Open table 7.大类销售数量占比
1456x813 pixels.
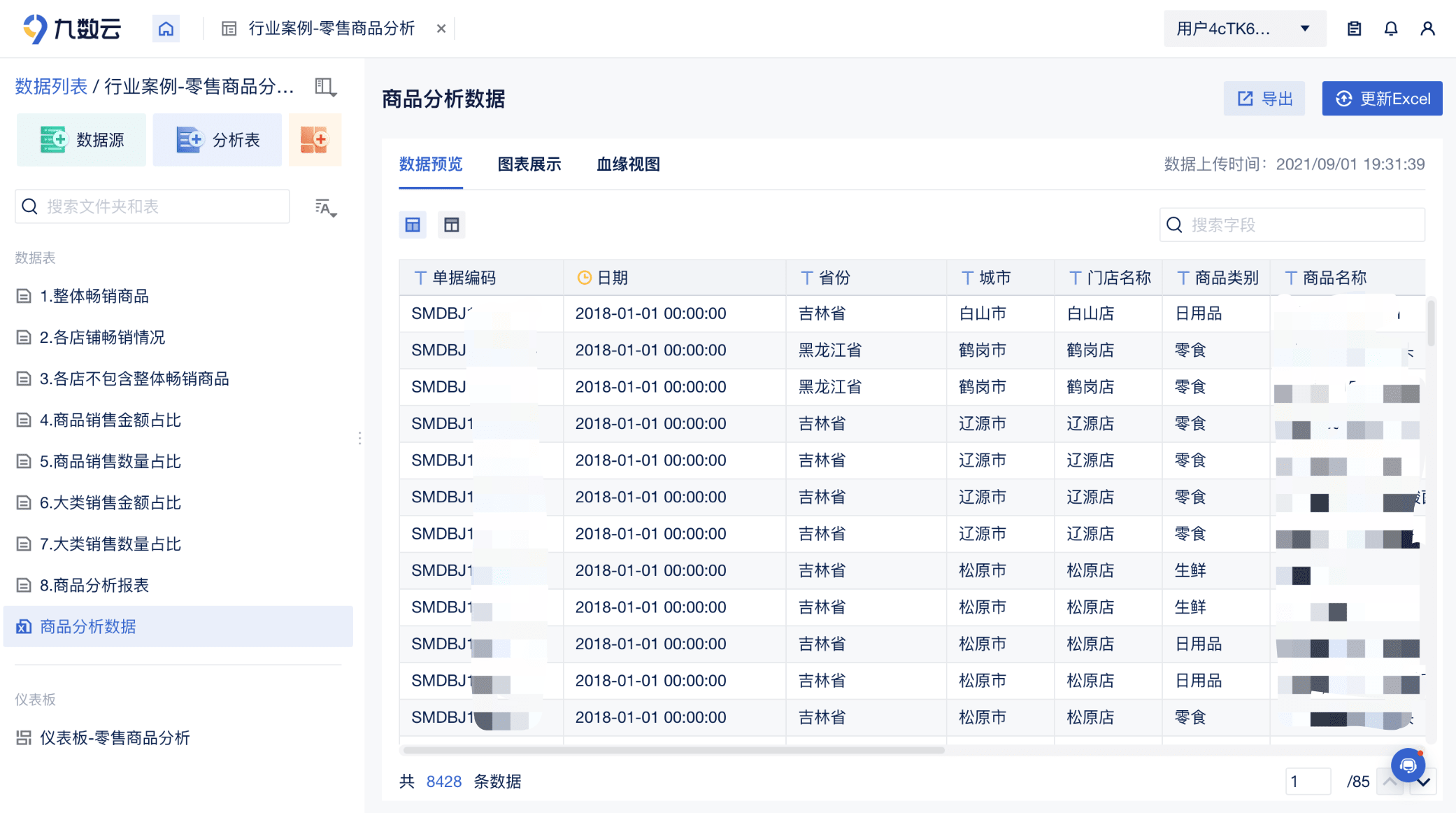point(110,544)
